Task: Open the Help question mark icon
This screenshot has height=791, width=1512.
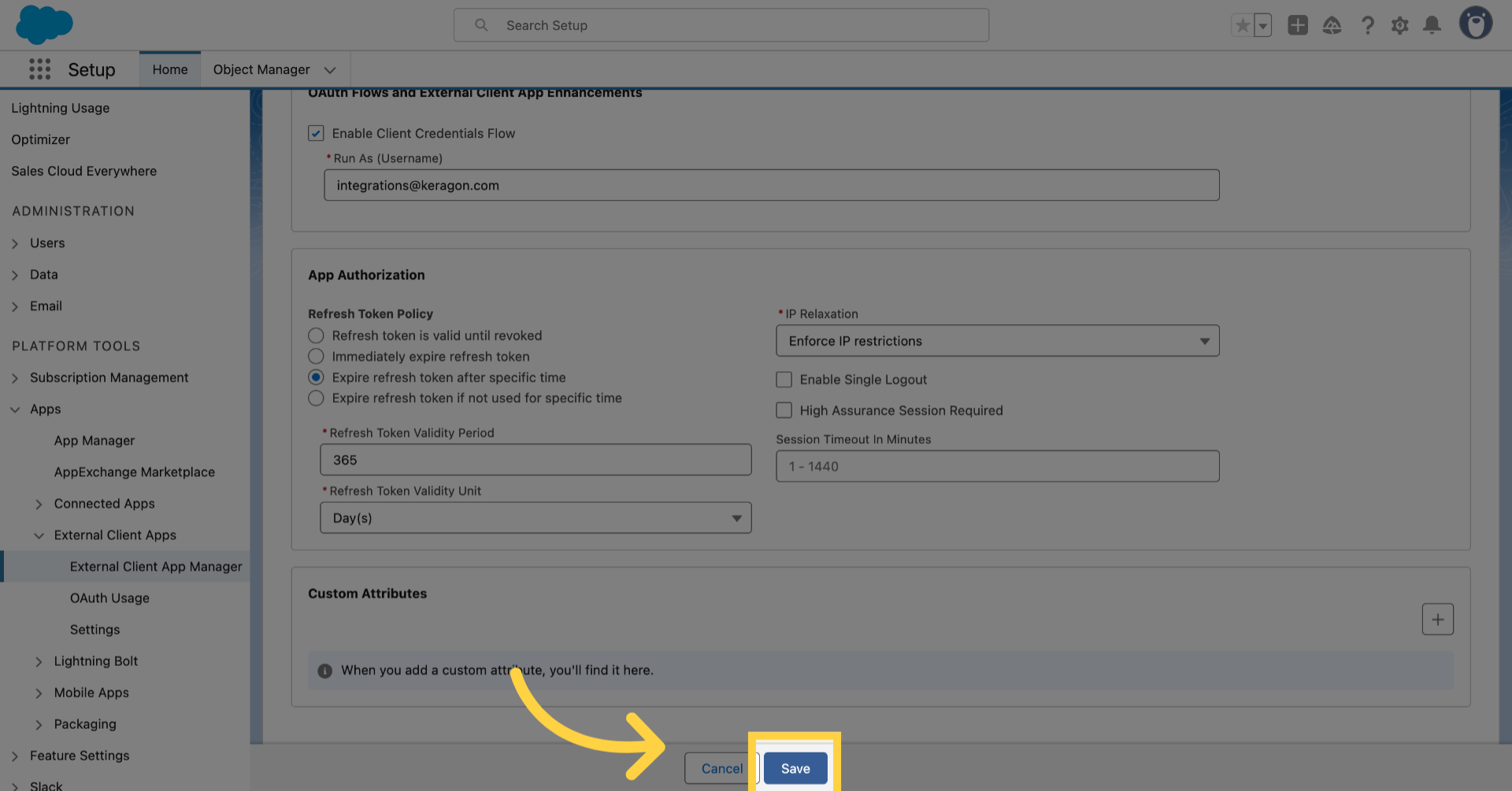Action: point(1367,25)
